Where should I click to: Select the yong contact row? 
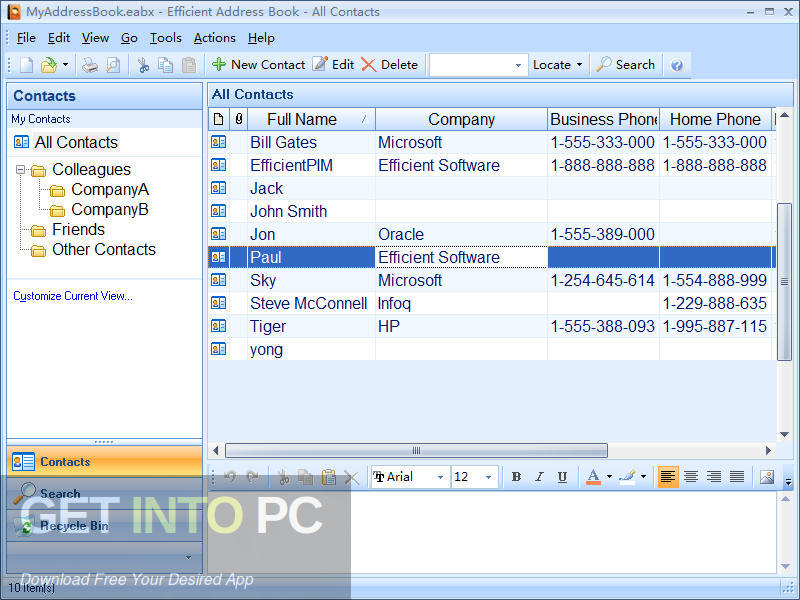tap(492, 349)
